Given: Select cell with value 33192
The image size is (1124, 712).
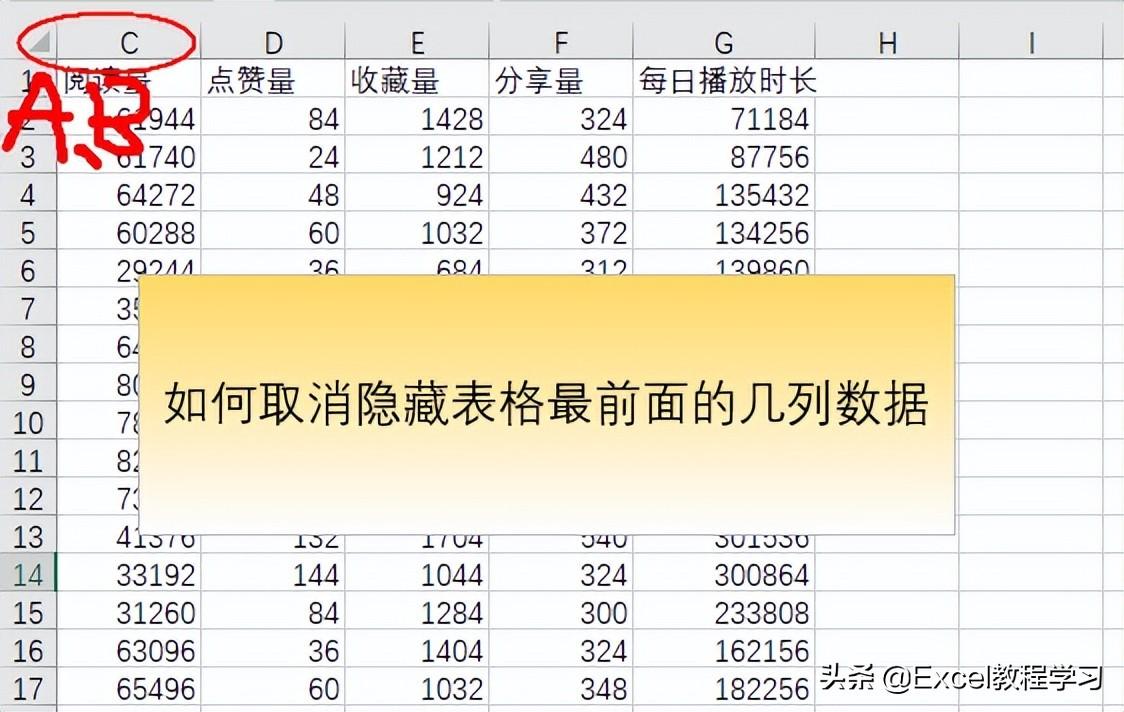Looking at the screenshot, I should click(x=129, y=574).
